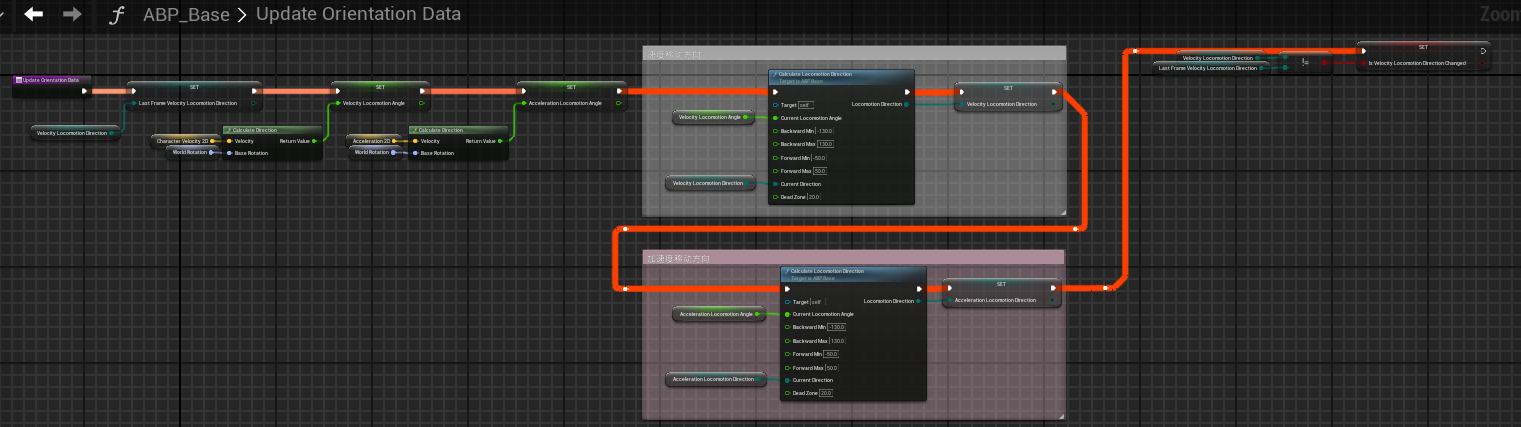Edit Backward Max value in pink comment node
This screenshot has height=427, width=1521.
837,341
